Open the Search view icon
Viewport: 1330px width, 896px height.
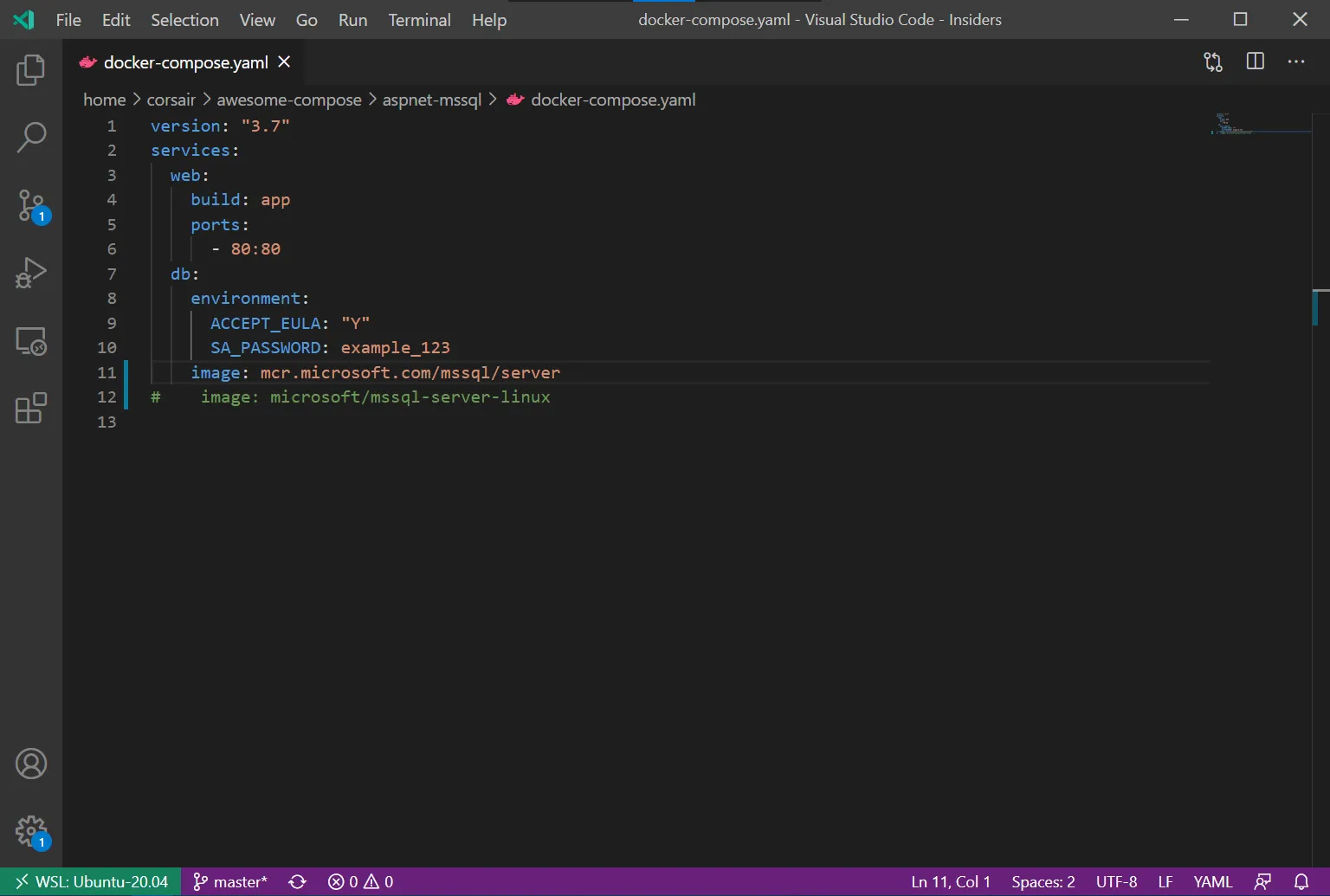coord(31,137)
